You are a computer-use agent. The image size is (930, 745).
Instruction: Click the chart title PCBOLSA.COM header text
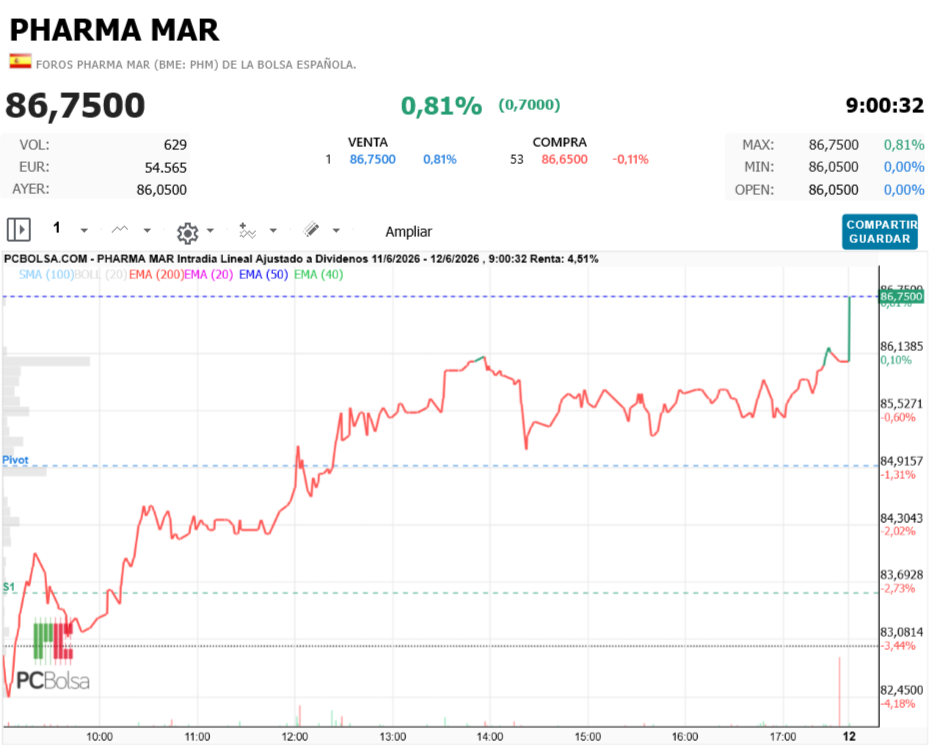click(301, 259)
